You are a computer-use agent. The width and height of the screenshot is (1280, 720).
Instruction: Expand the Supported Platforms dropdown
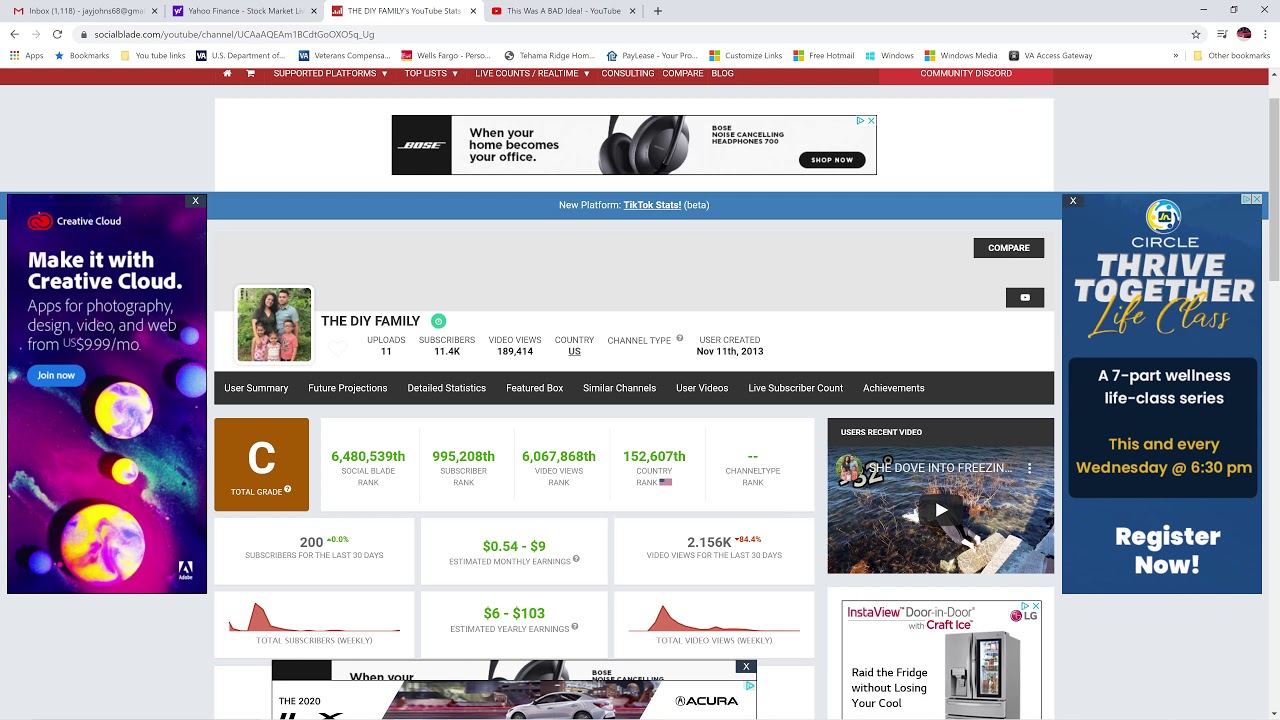[x=330, y=73]
